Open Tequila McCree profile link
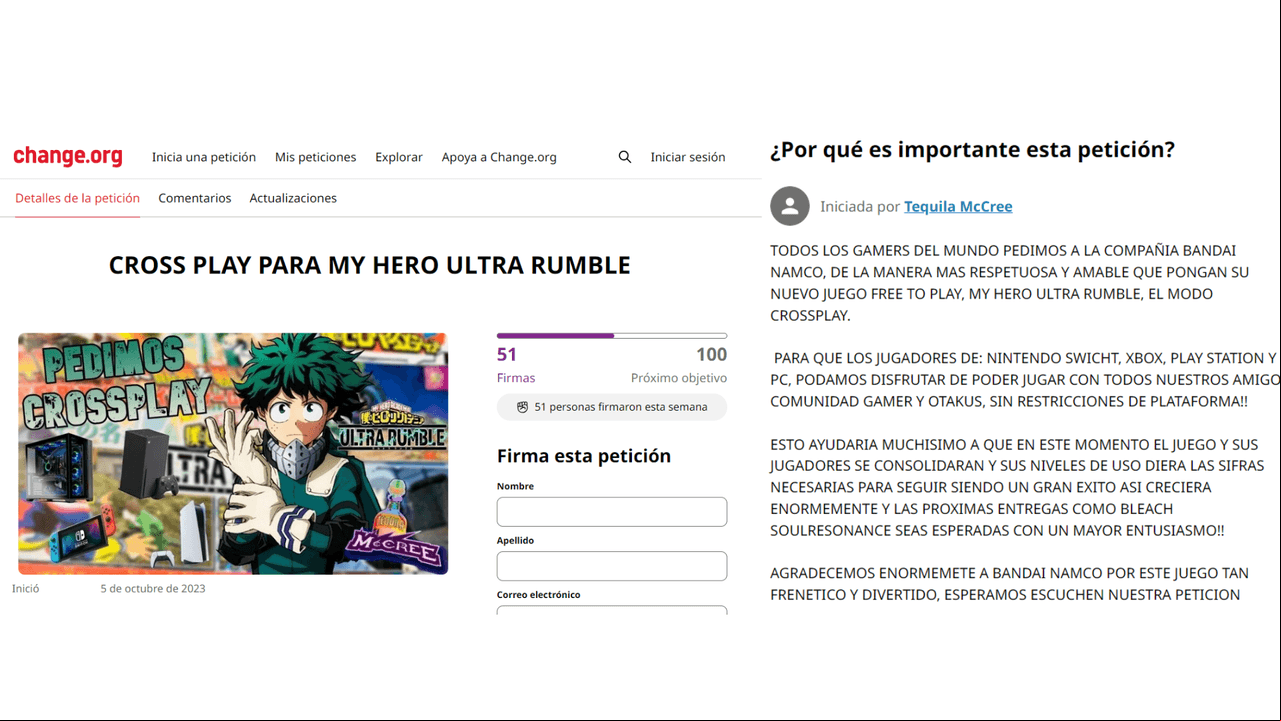The width and height of the screenshot is (1281, 721). (958, 206)
